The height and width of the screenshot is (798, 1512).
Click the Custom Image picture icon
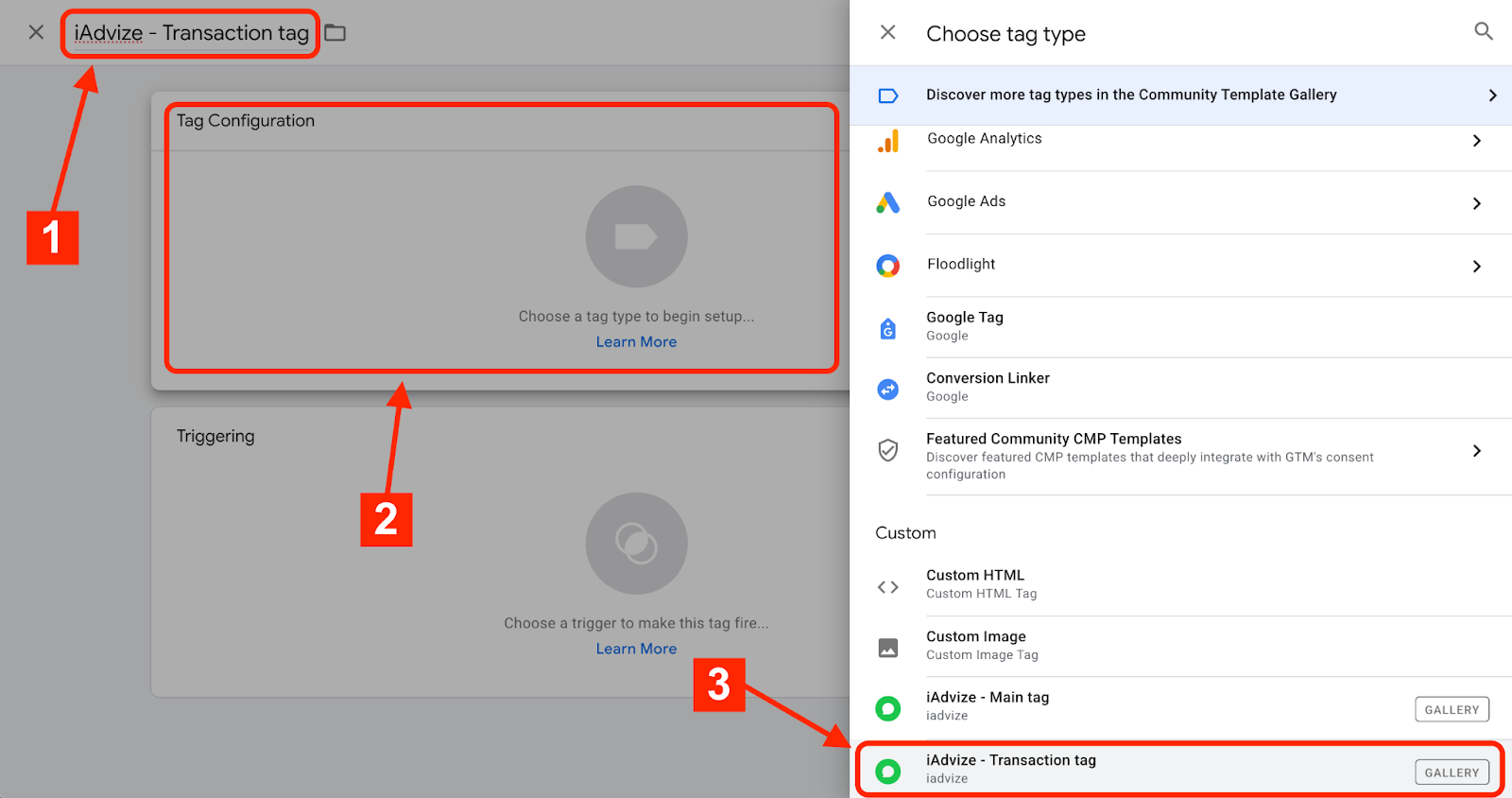(x=888, y=648)
